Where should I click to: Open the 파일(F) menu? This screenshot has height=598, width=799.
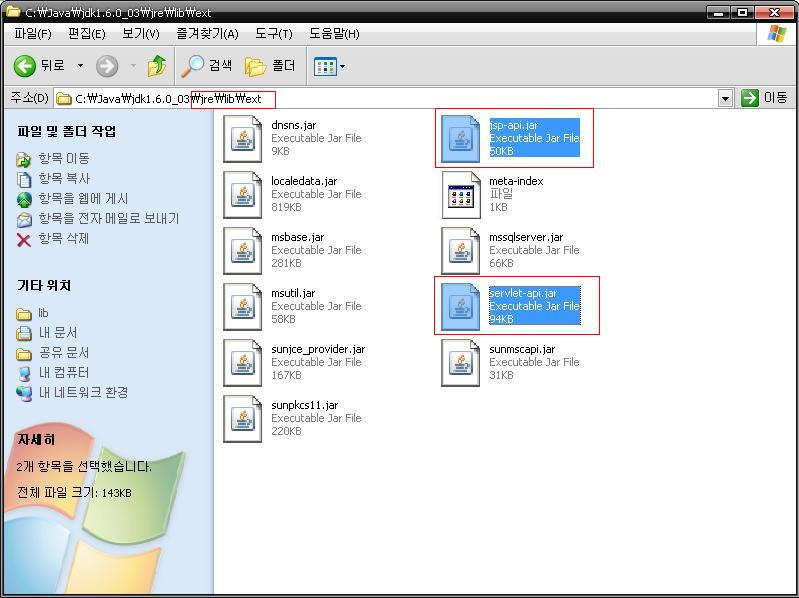(x=33, y=34)
